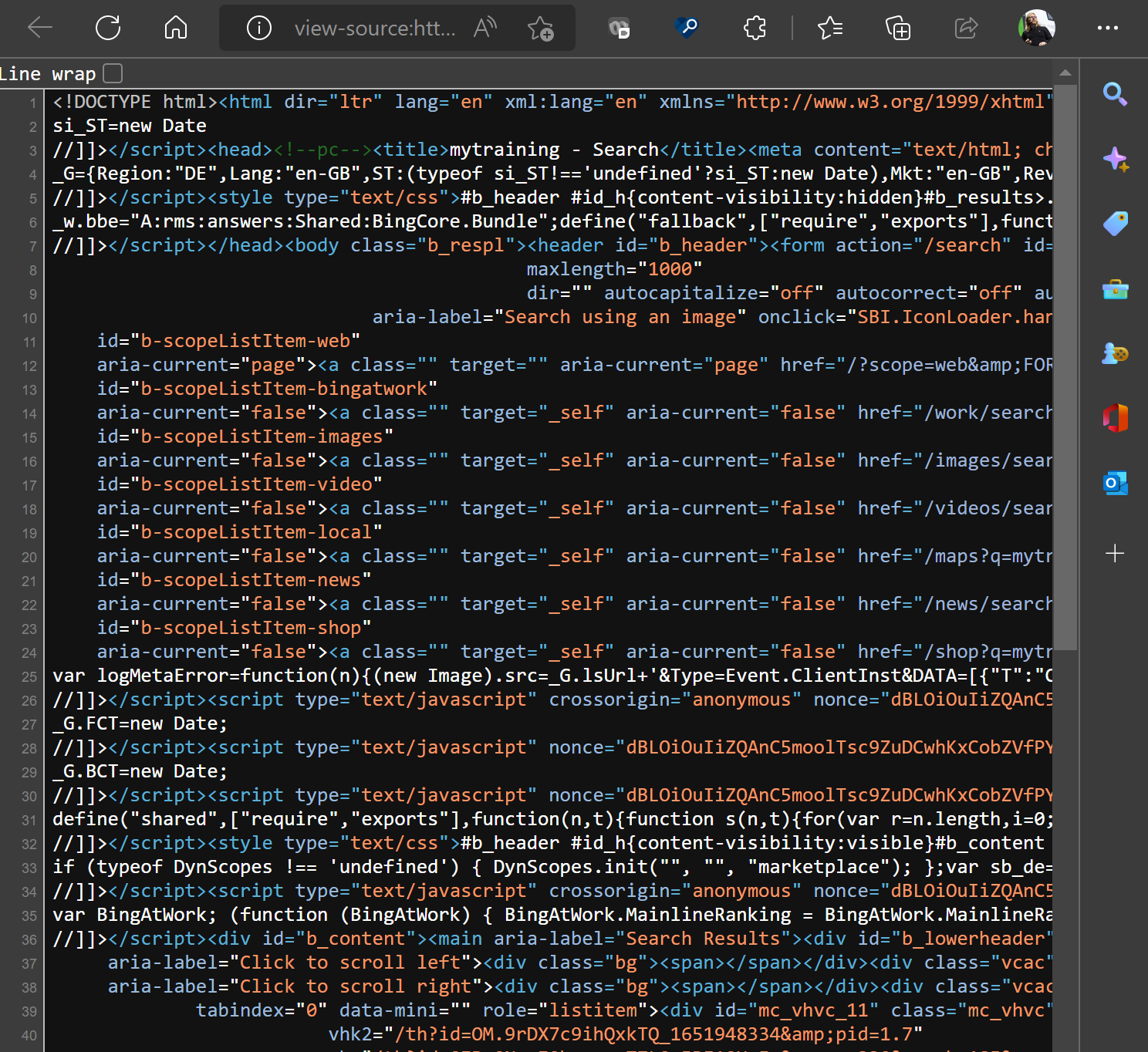Click "_G.FCT=new Date;" on line 27
Viewport: 1148px width, 1052px height.
pos(140,723)
